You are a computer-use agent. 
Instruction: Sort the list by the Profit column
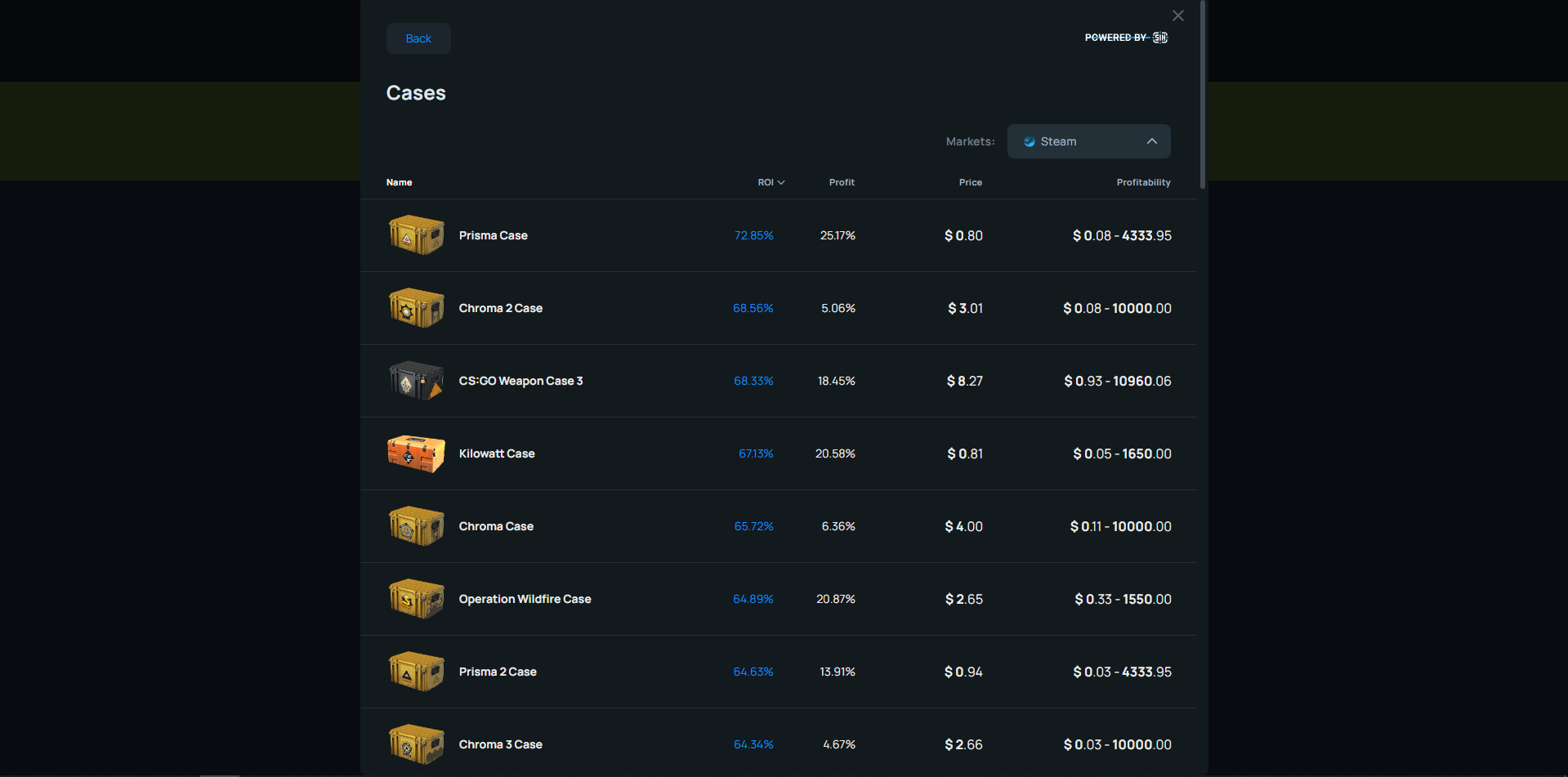point(842,182)
